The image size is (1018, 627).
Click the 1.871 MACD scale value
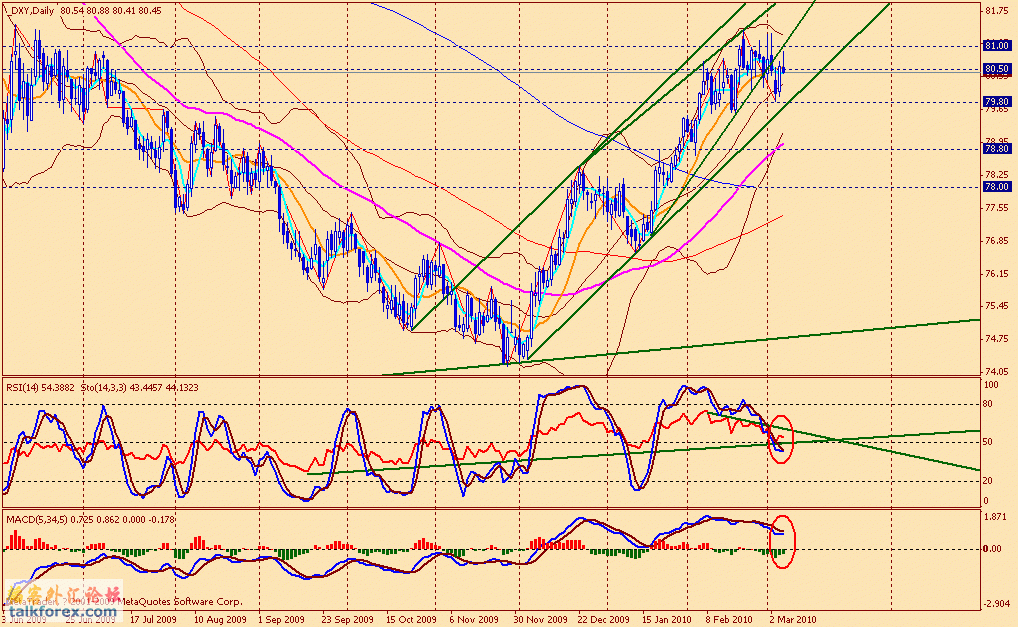coord(996,516)
